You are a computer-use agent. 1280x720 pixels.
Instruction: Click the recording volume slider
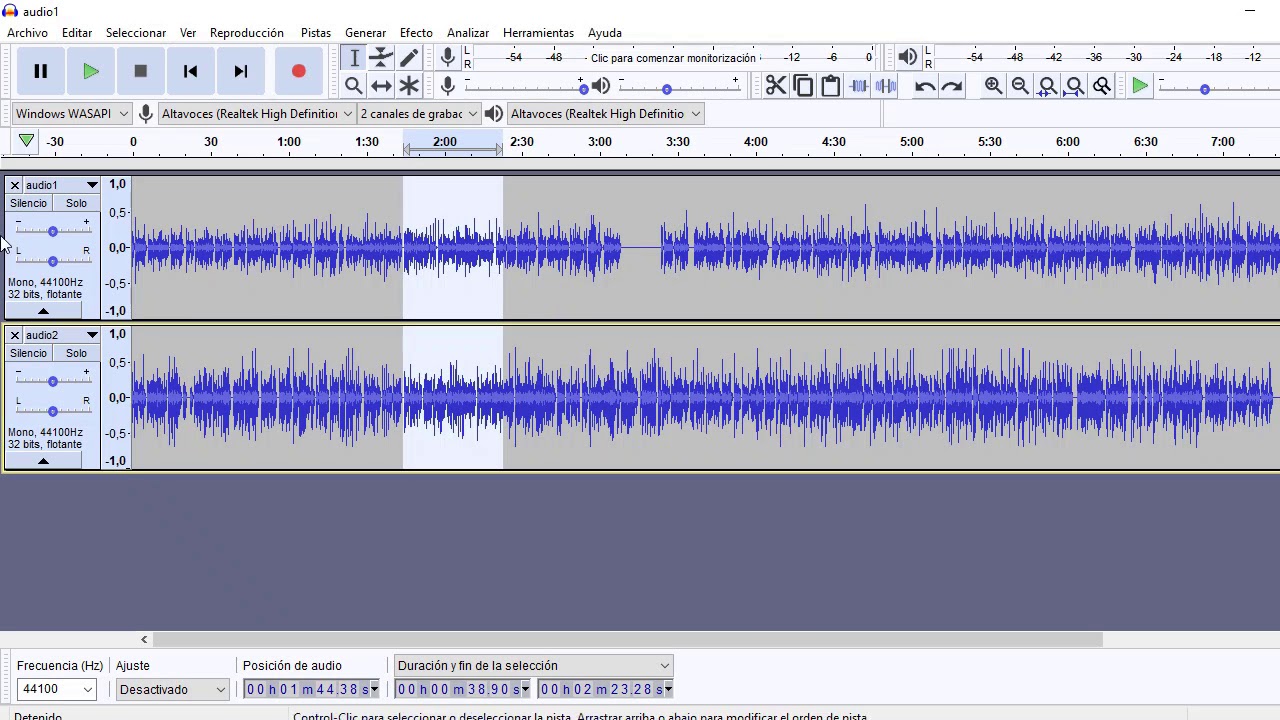525,88
